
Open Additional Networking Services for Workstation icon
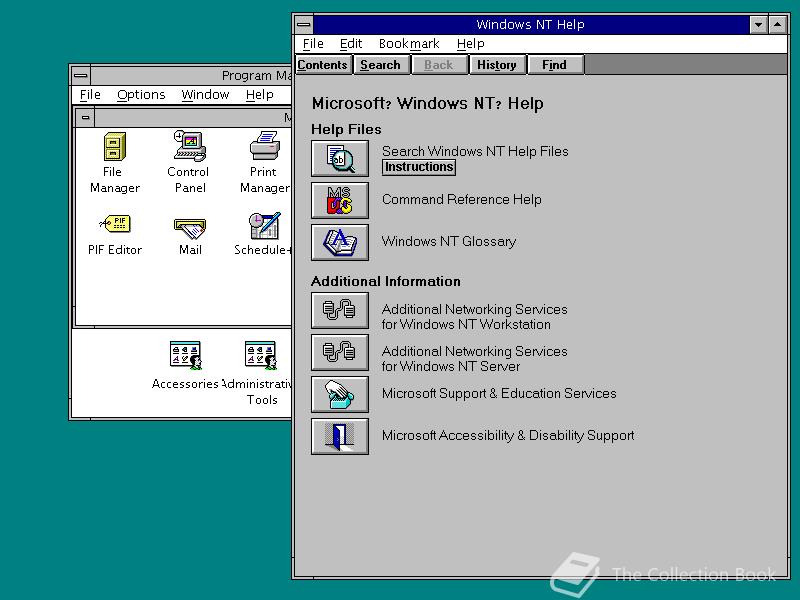click(x=340, y=310)
